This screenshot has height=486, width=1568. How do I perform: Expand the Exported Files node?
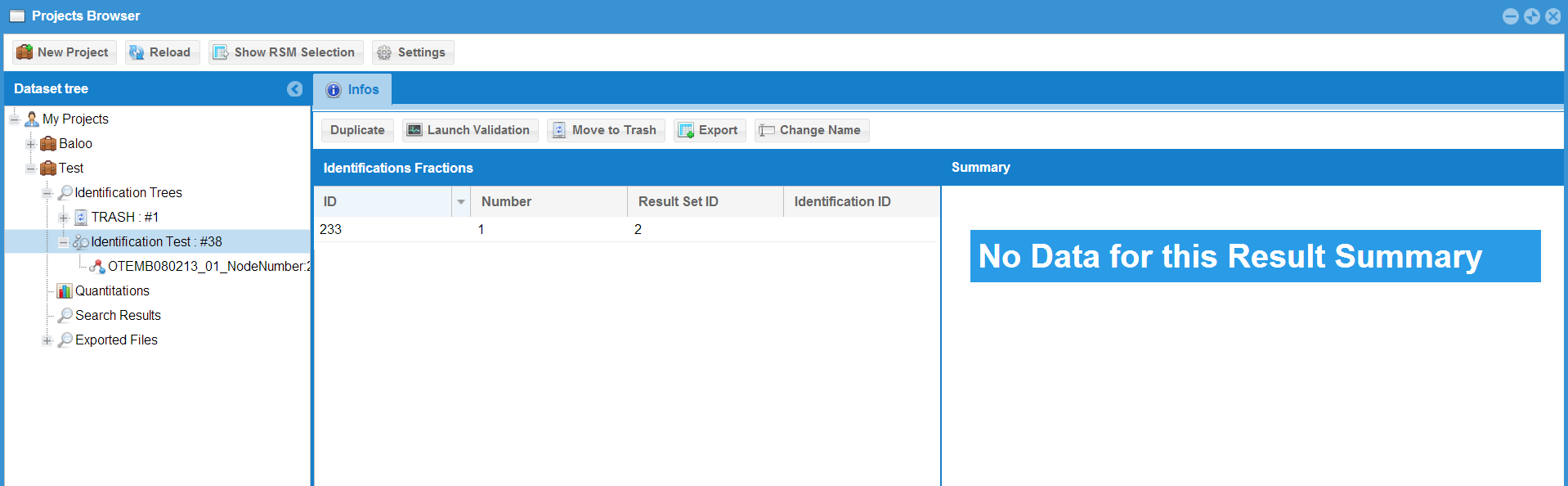click(47, 340)
